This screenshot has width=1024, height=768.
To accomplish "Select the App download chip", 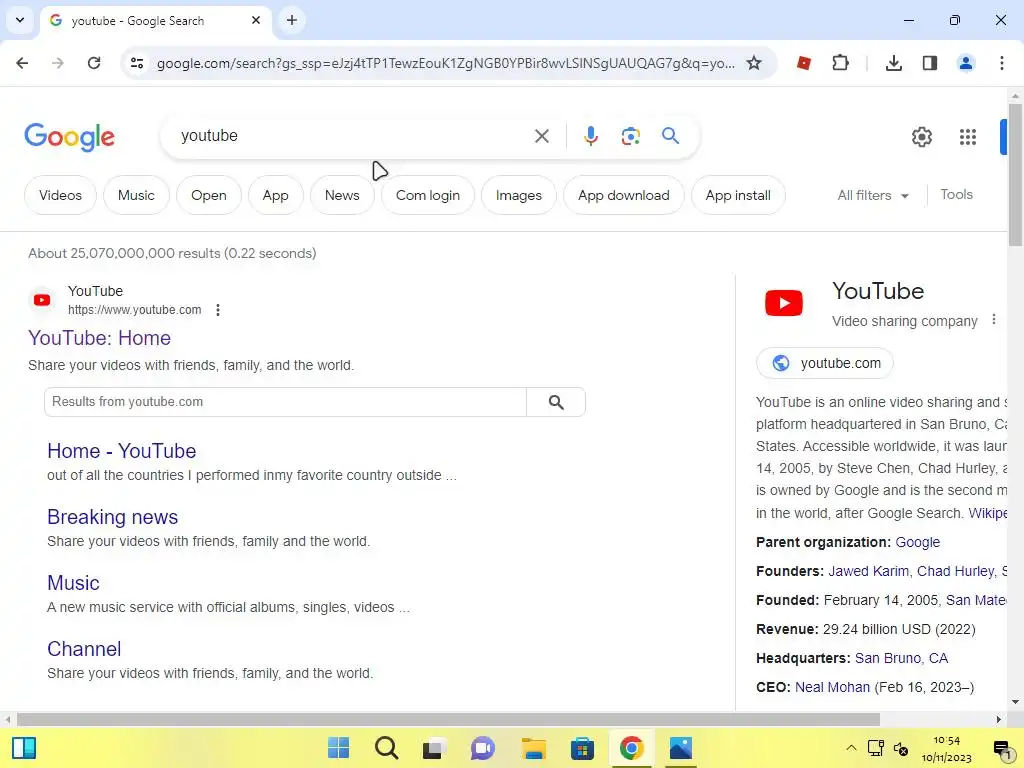I will pyautogui.click(x=624, y=195).
